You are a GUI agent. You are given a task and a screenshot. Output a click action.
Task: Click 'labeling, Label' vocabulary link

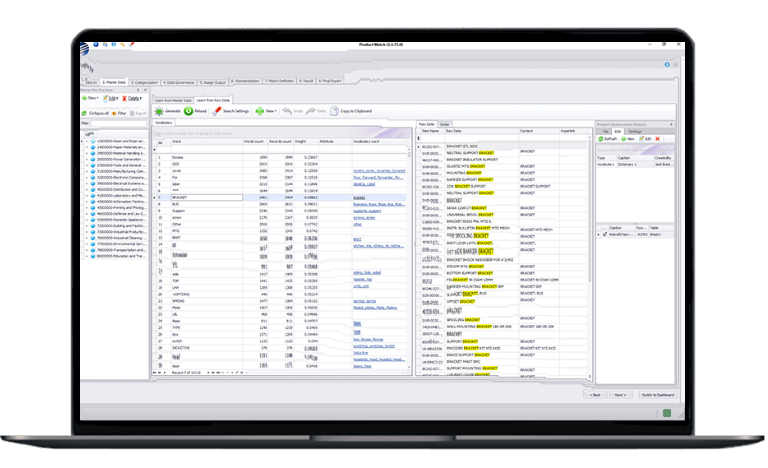[x=364, y=184]
